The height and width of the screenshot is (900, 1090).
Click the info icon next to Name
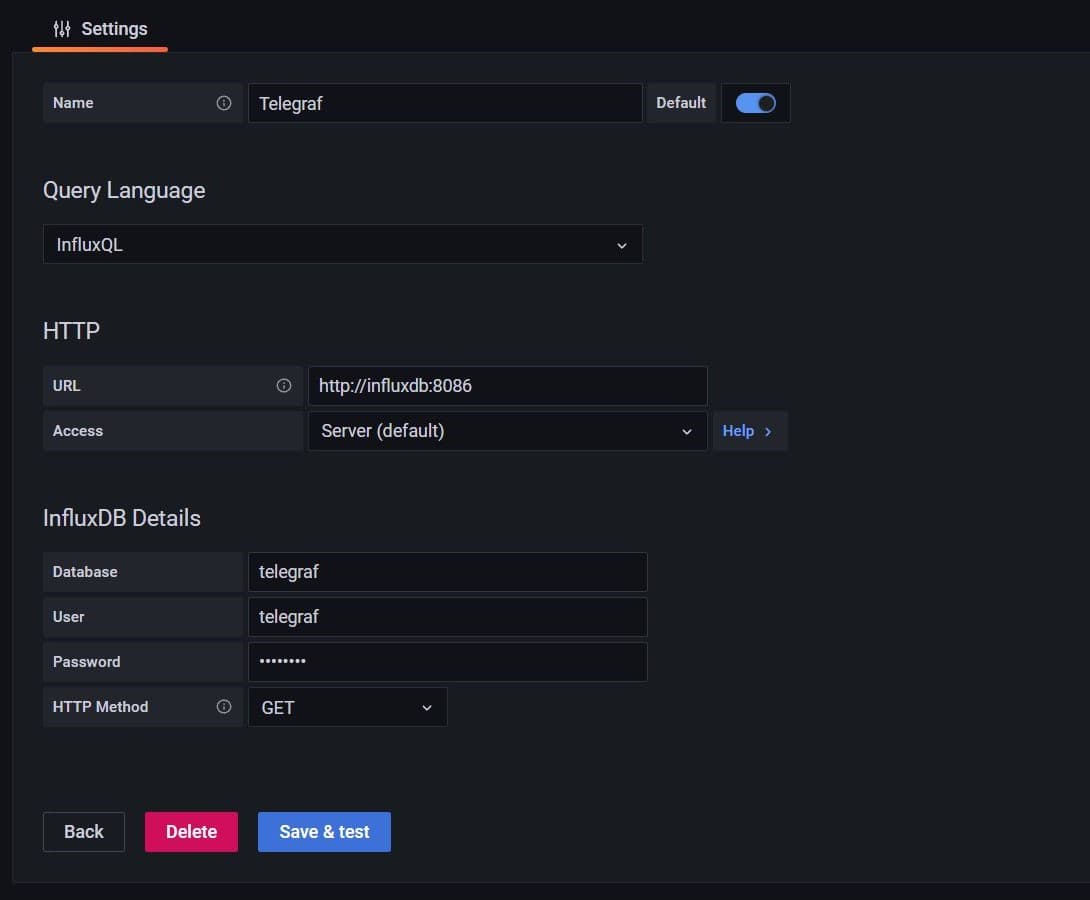click(x=224, y=103)
